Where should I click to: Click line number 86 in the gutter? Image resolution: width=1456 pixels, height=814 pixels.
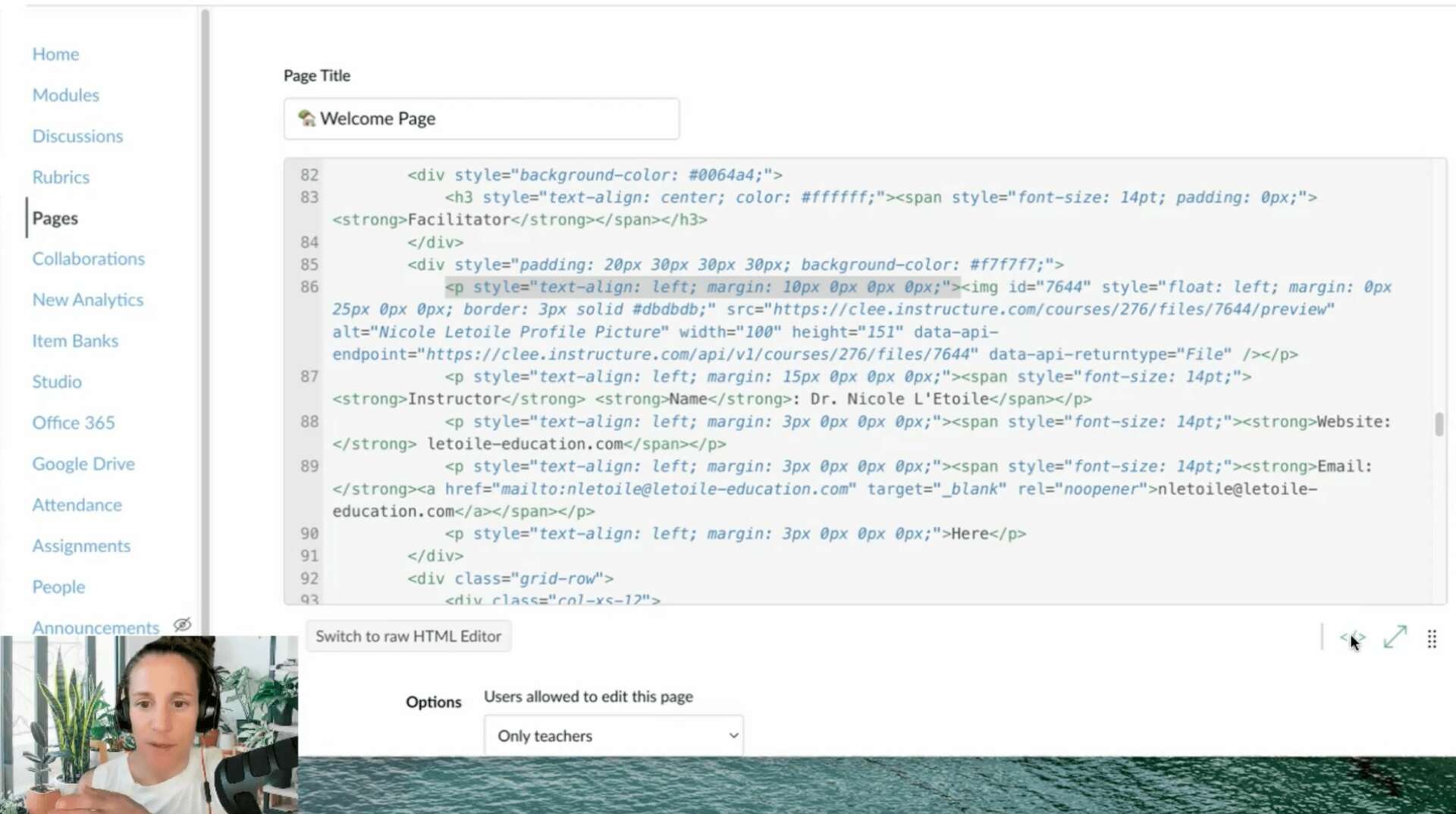(309, 287)
